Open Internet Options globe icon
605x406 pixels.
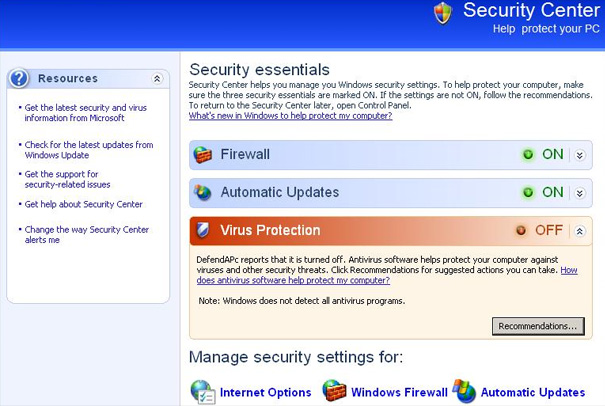tap(203, 392)
